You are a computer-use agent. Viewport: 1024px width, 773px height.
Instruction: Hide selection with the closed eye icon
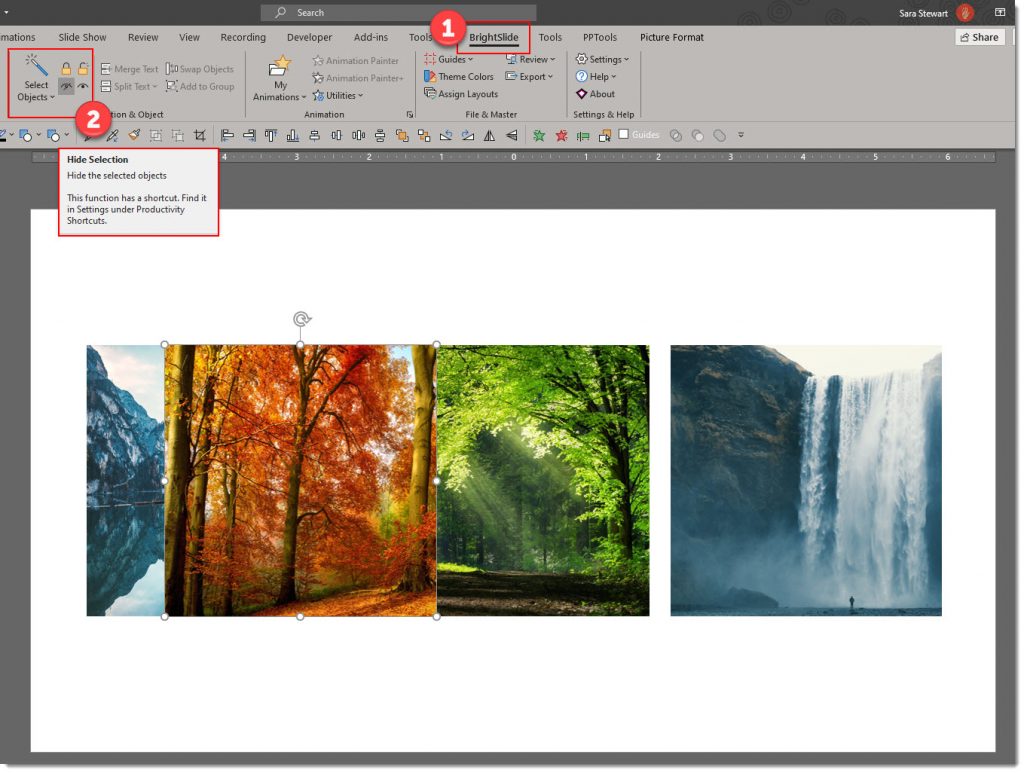pos(64,86)
